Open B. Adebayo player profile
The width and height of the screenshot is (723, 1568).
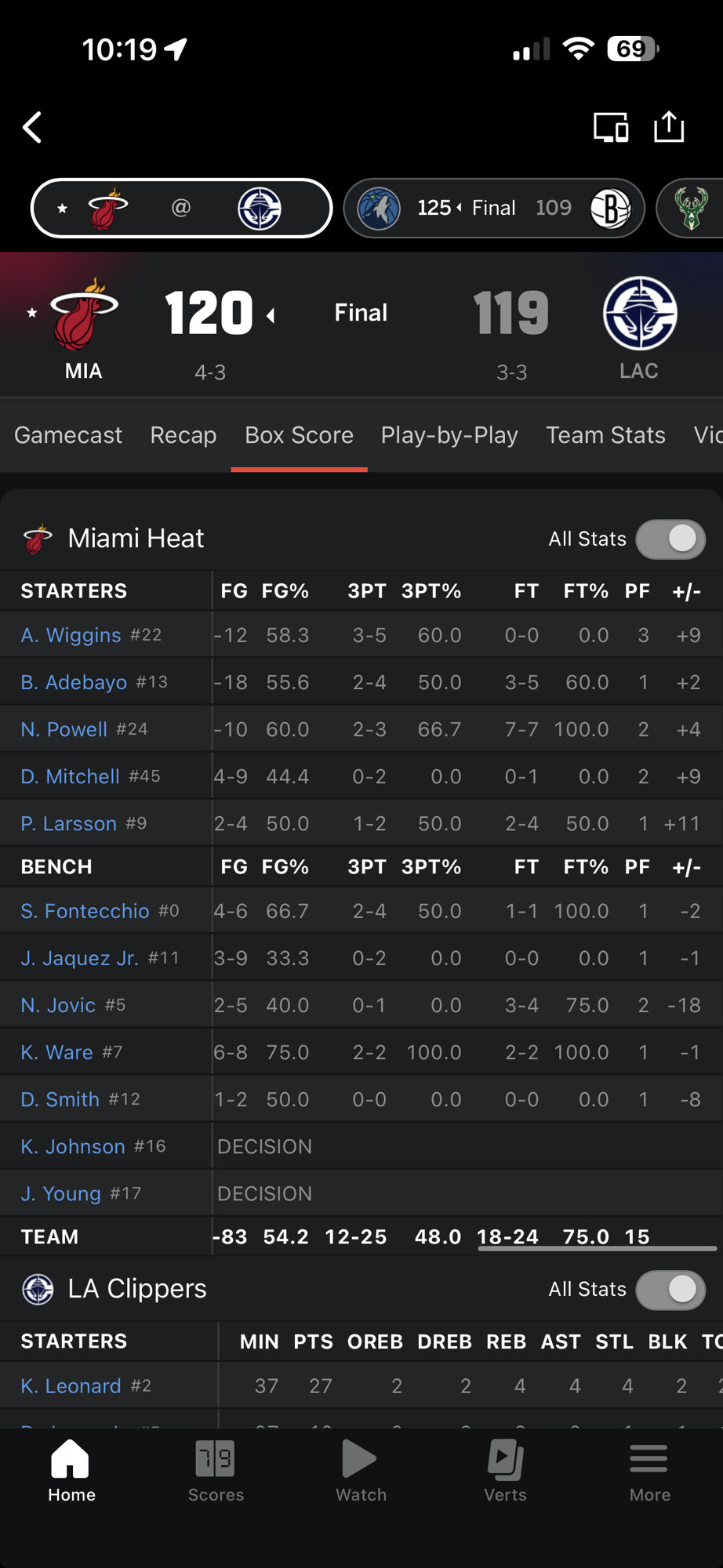(74, 682)
